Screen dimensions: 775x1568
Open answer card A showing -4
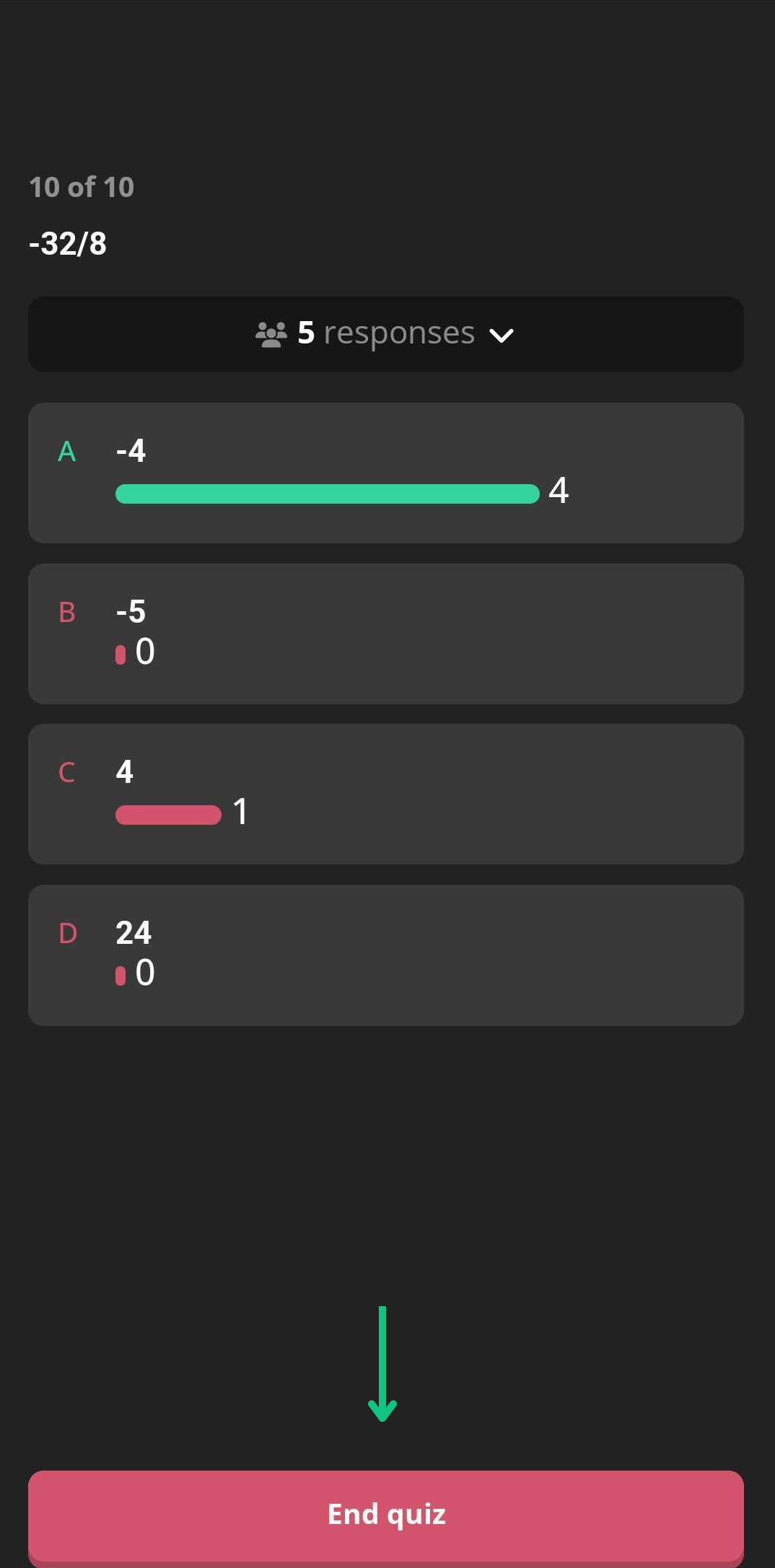pos(386,473)
